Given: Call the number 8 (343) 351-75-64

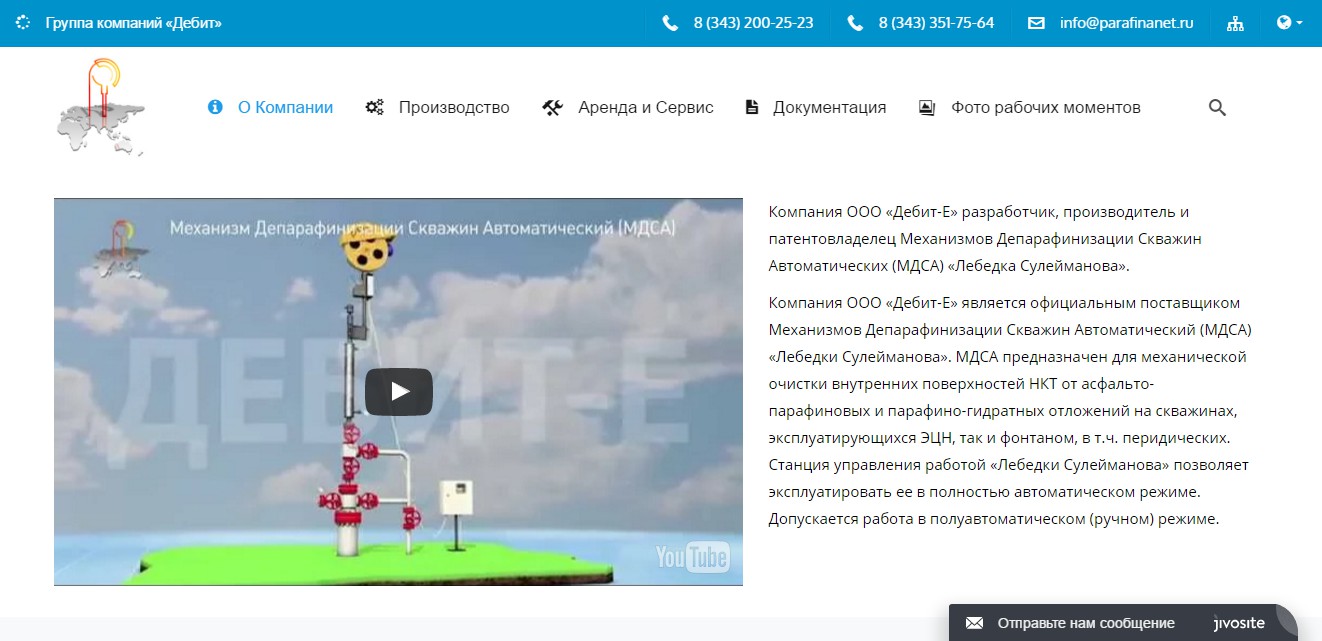Looking at the screenshot, I should [936, 23].
